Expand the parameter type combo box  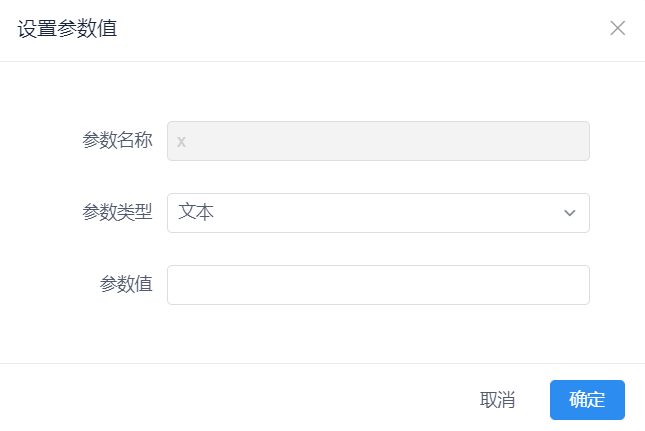point(378,213)
